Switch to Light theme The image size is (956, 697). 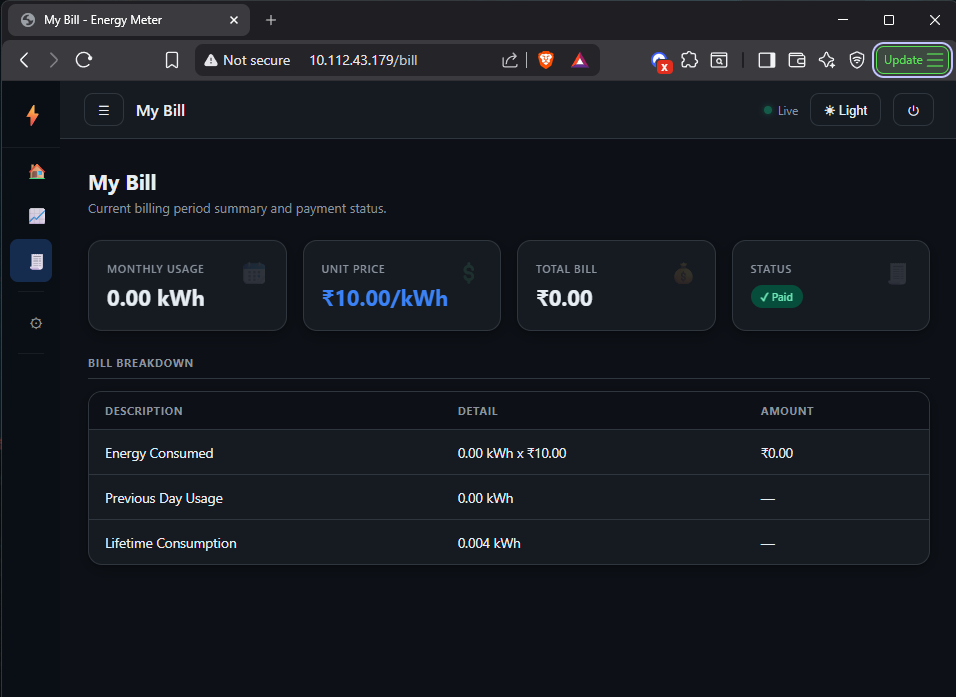[x=845, y=110]
